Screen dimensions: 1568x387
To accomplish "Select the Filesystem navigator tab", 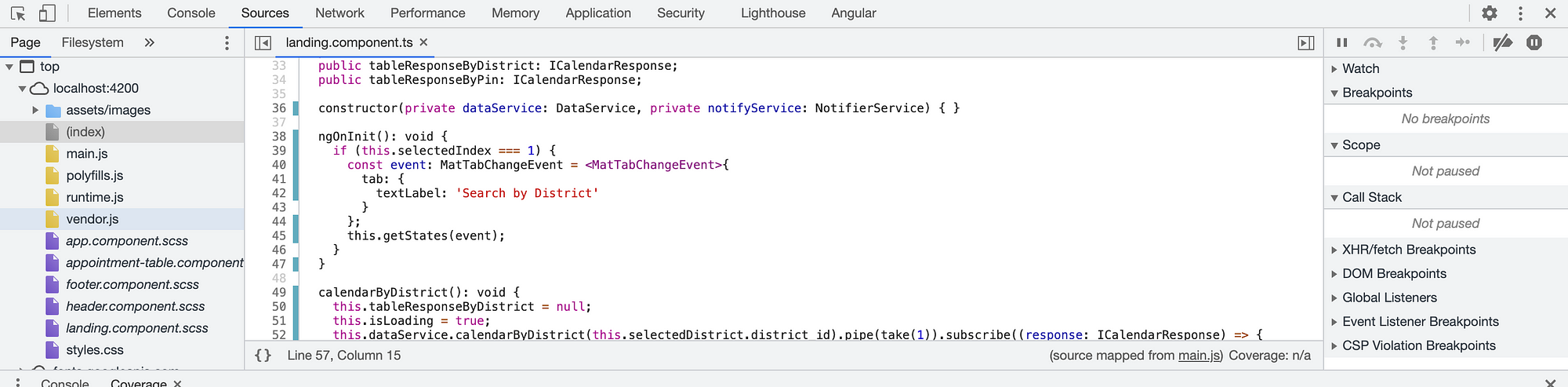I will pos(93,42).
